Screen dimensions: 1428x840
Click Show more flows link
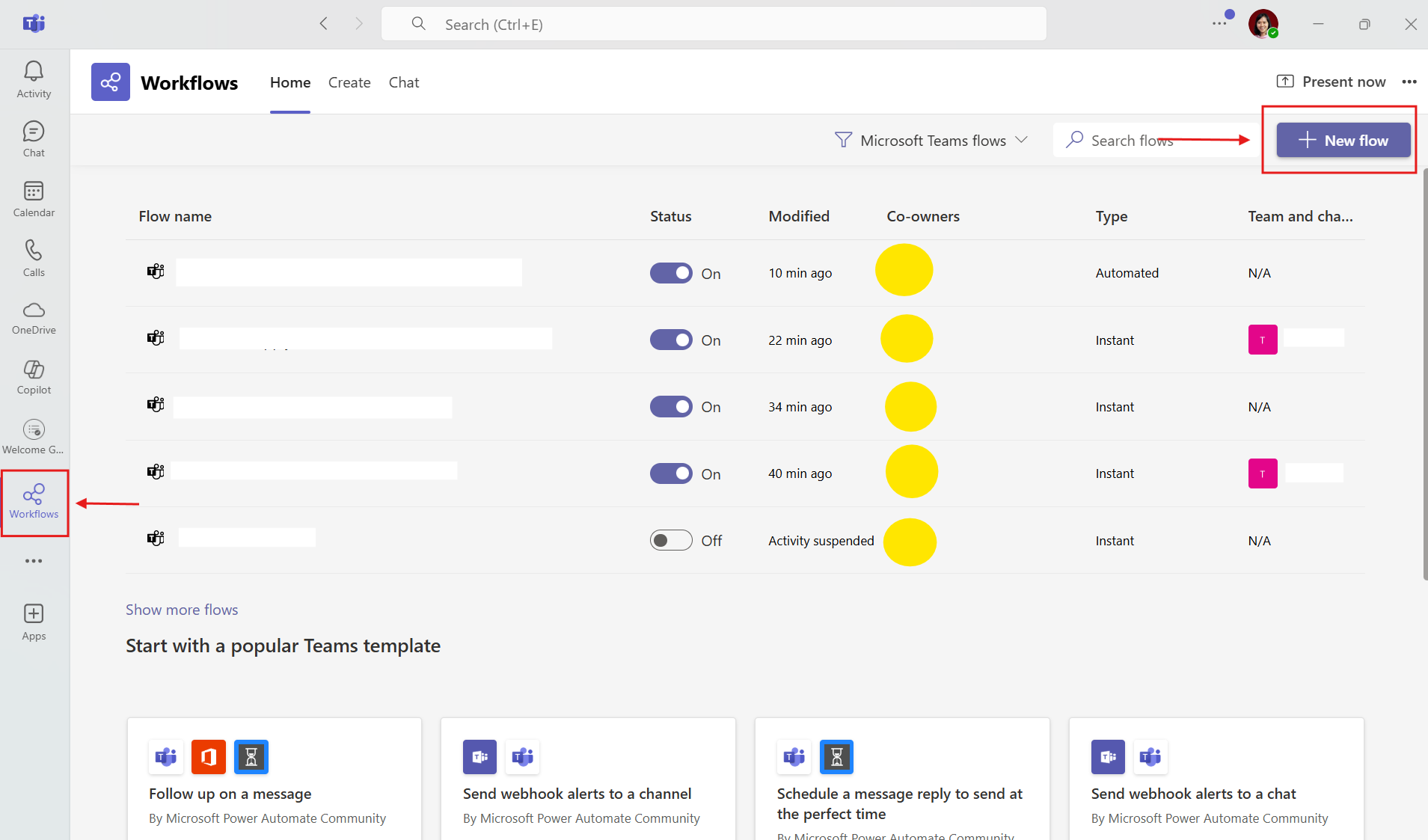[182, 610]
